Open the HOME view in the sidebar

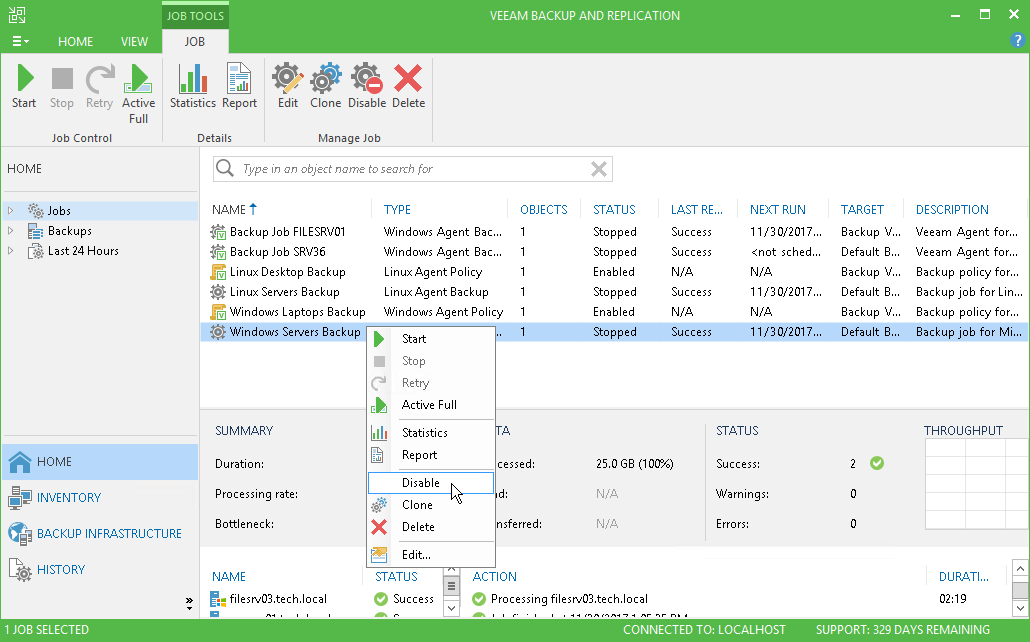(x=100, y=462)
